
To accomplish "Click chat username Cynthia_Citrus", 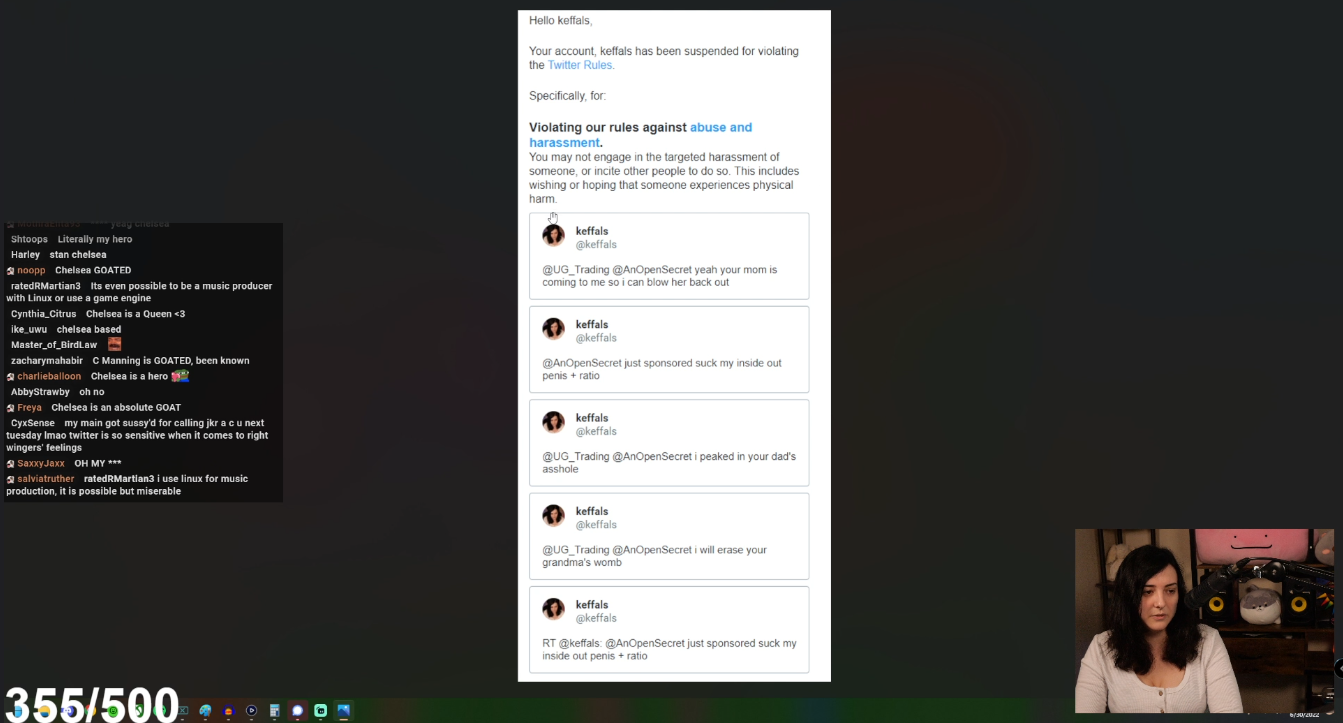I will 43,314.
